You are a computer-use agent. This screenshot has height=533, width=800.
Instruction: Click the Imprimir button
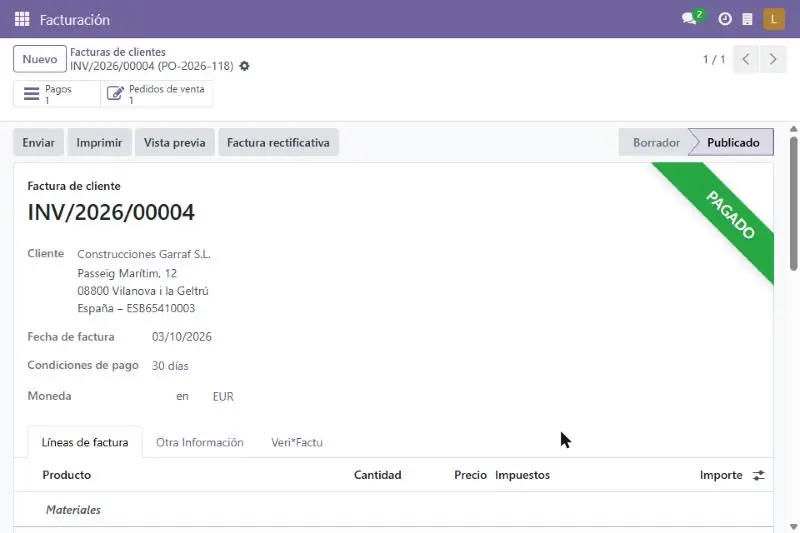coord(99,142)
